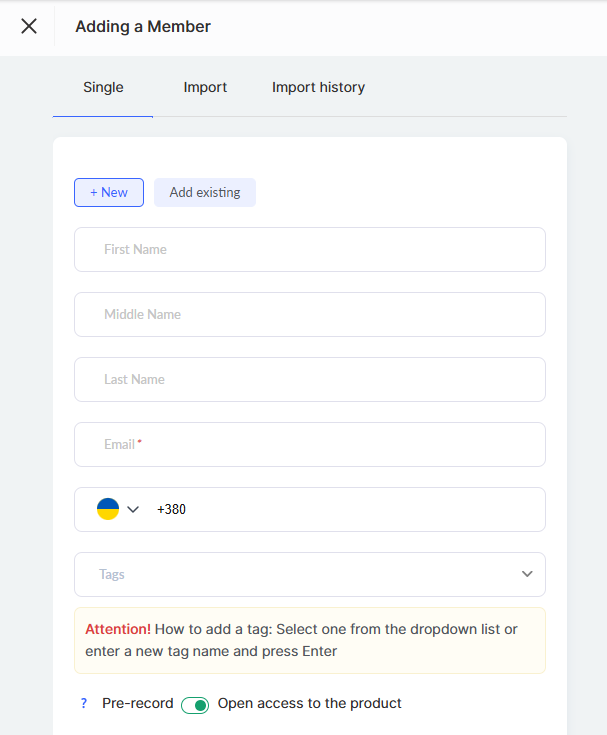Click the Pre-record label
Image resolution: width=607 pixels, height=735 pixels.
coord(138,704)
